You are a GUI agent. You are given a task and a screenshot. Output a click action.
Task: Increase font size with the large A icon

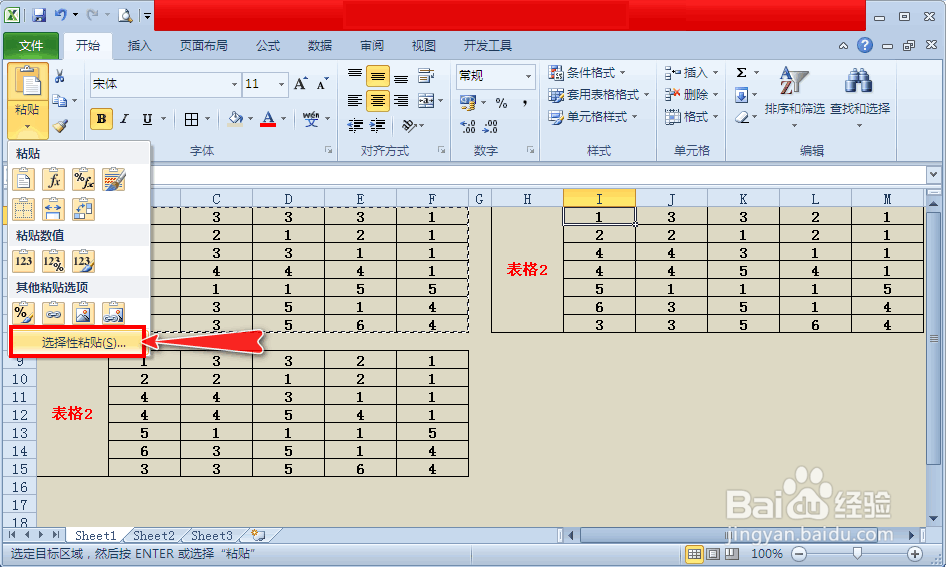pos(300,84)
